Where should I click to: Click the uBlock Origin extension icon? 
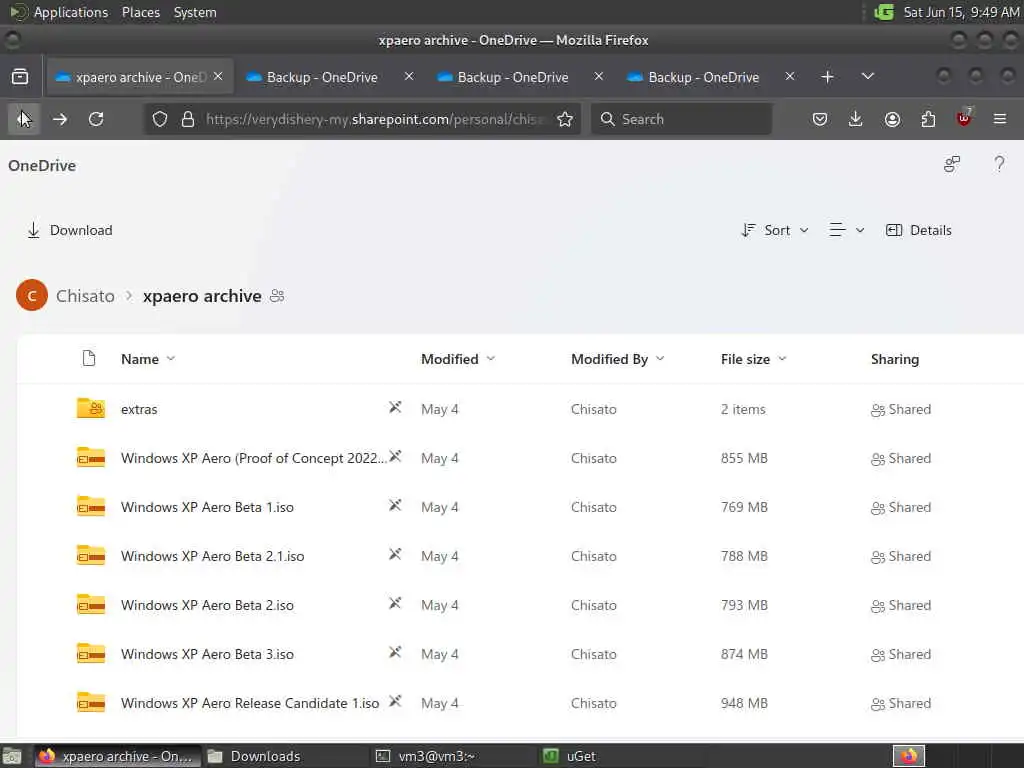click(x=964, y=118)
